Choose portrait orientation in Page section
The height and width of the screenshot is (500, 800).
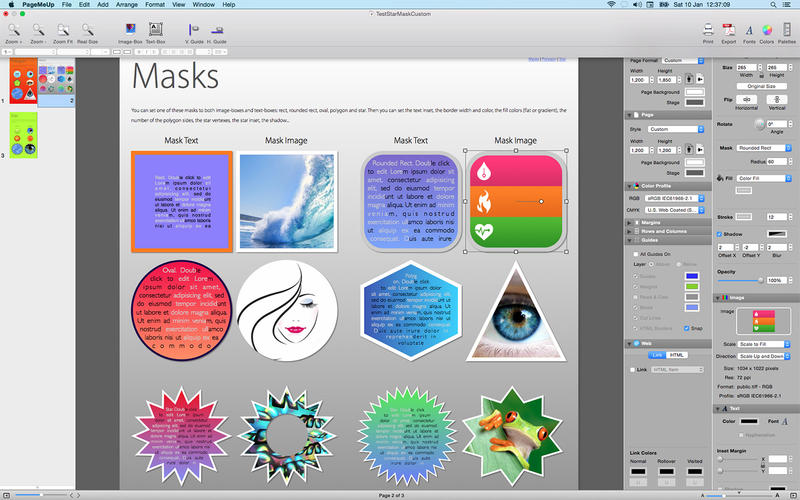tap(689, 149)
